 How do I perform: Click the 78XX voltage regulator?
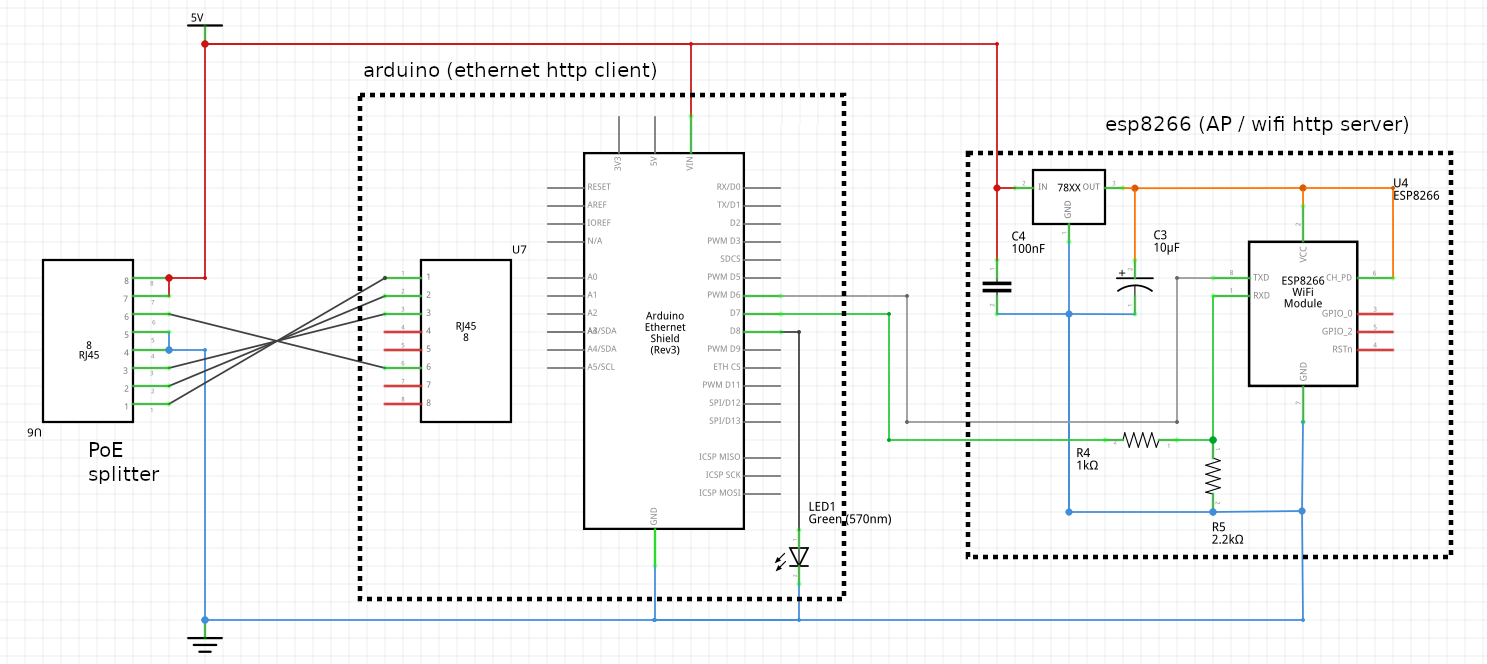pos(1068,196)
